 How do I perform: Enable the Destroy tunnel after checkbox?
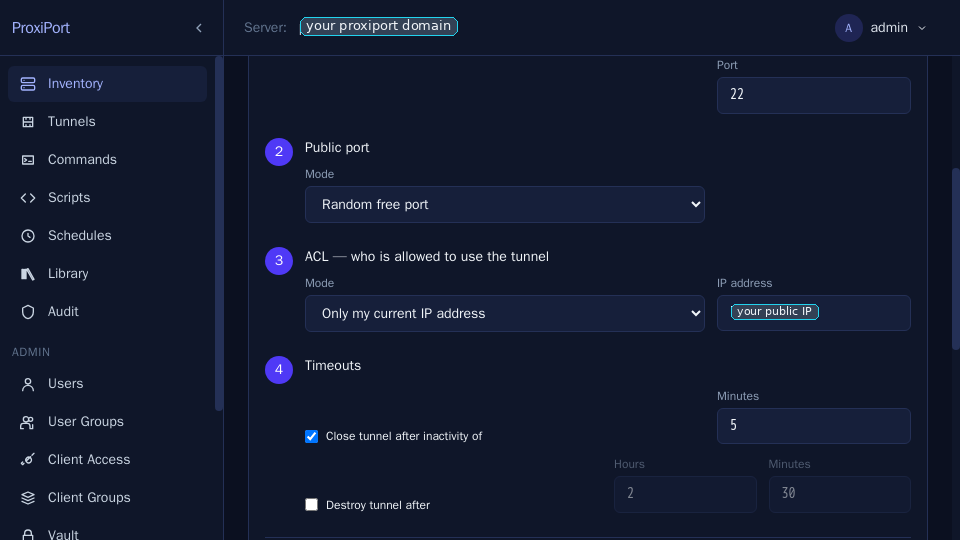[x=311, y=504]
